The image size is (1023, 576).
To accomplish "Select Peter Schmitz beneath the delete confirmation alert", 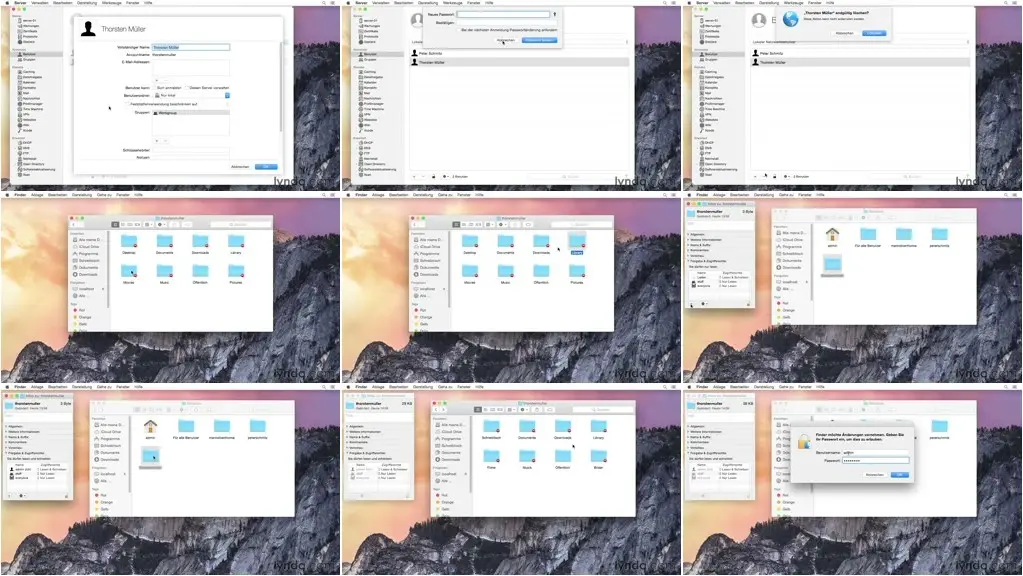I will [x=860, y=53].
